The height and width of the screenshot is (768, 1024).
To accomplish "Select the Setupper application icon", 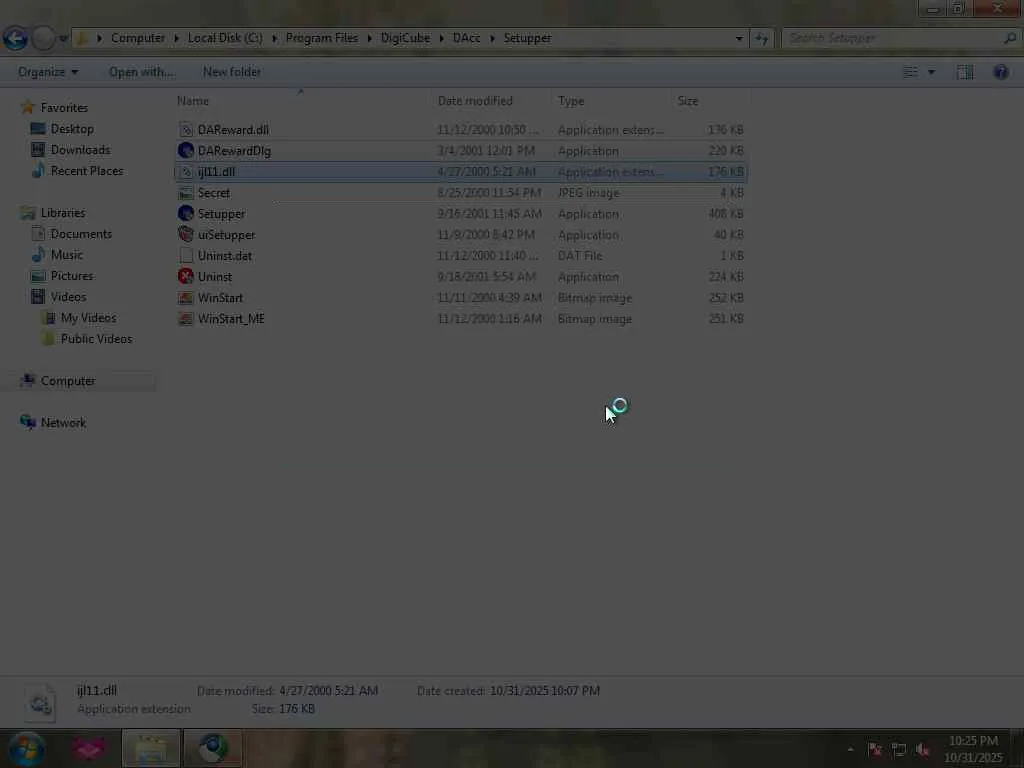I will [185, 214].
